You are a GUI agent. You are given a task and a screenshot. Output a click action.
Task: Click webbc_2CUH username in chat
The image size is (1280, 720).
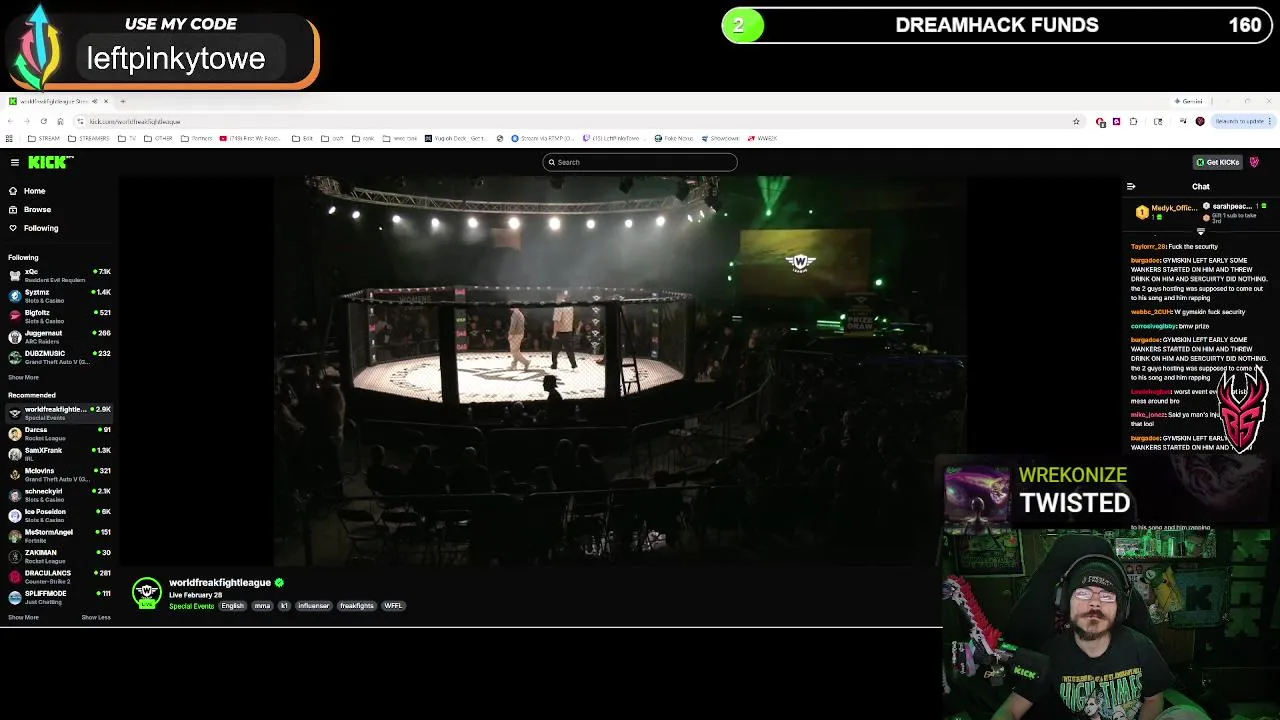pos(1150,312)
